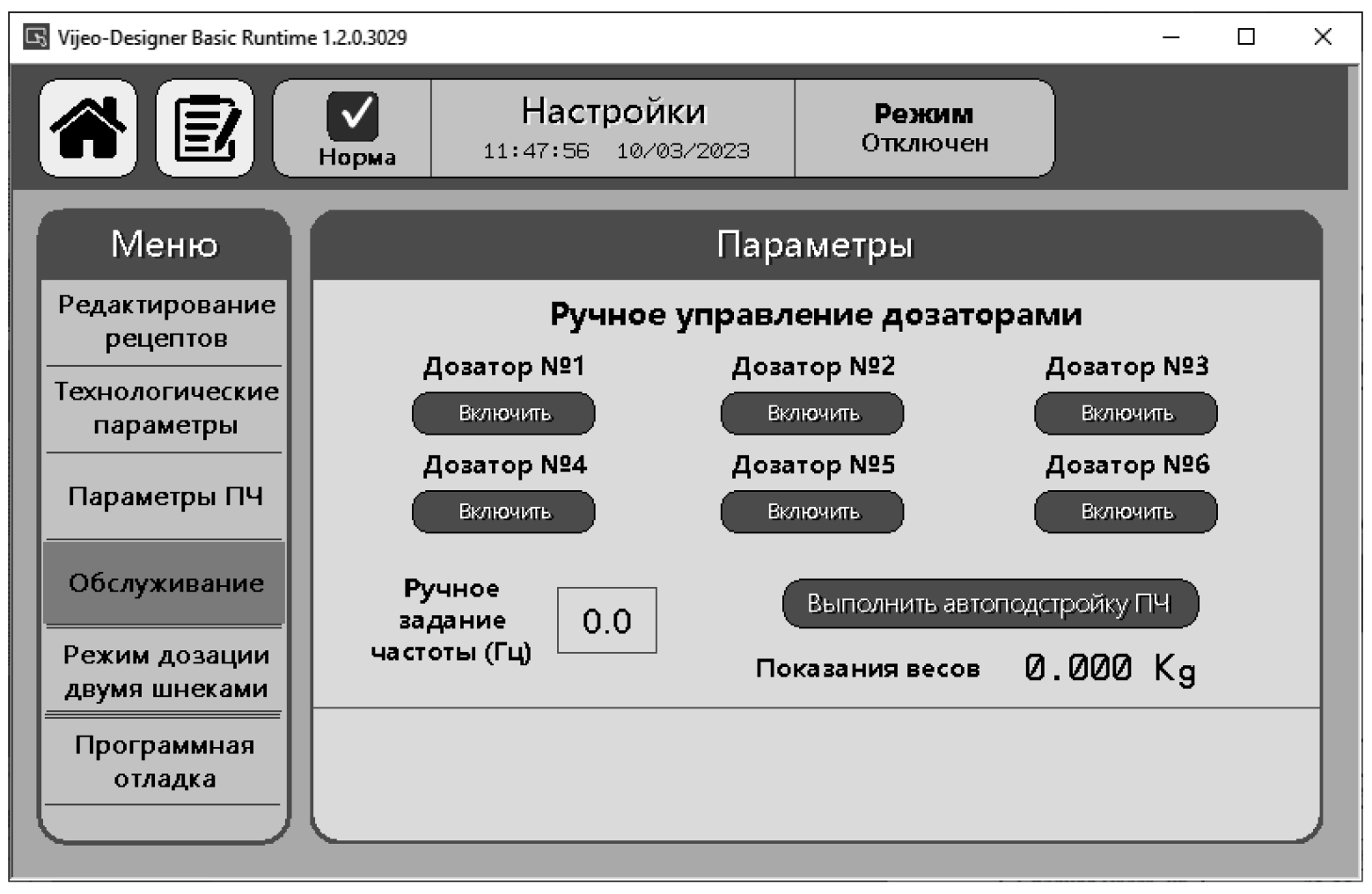Open the notepad journal icon

click(x=205, y=128)
